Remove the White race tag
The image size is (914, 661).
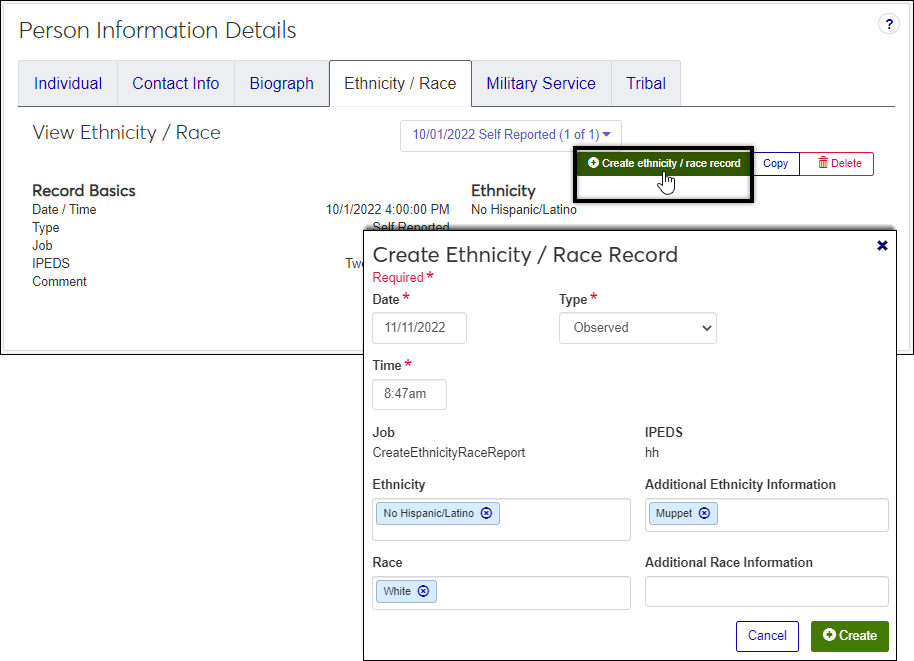423,591
